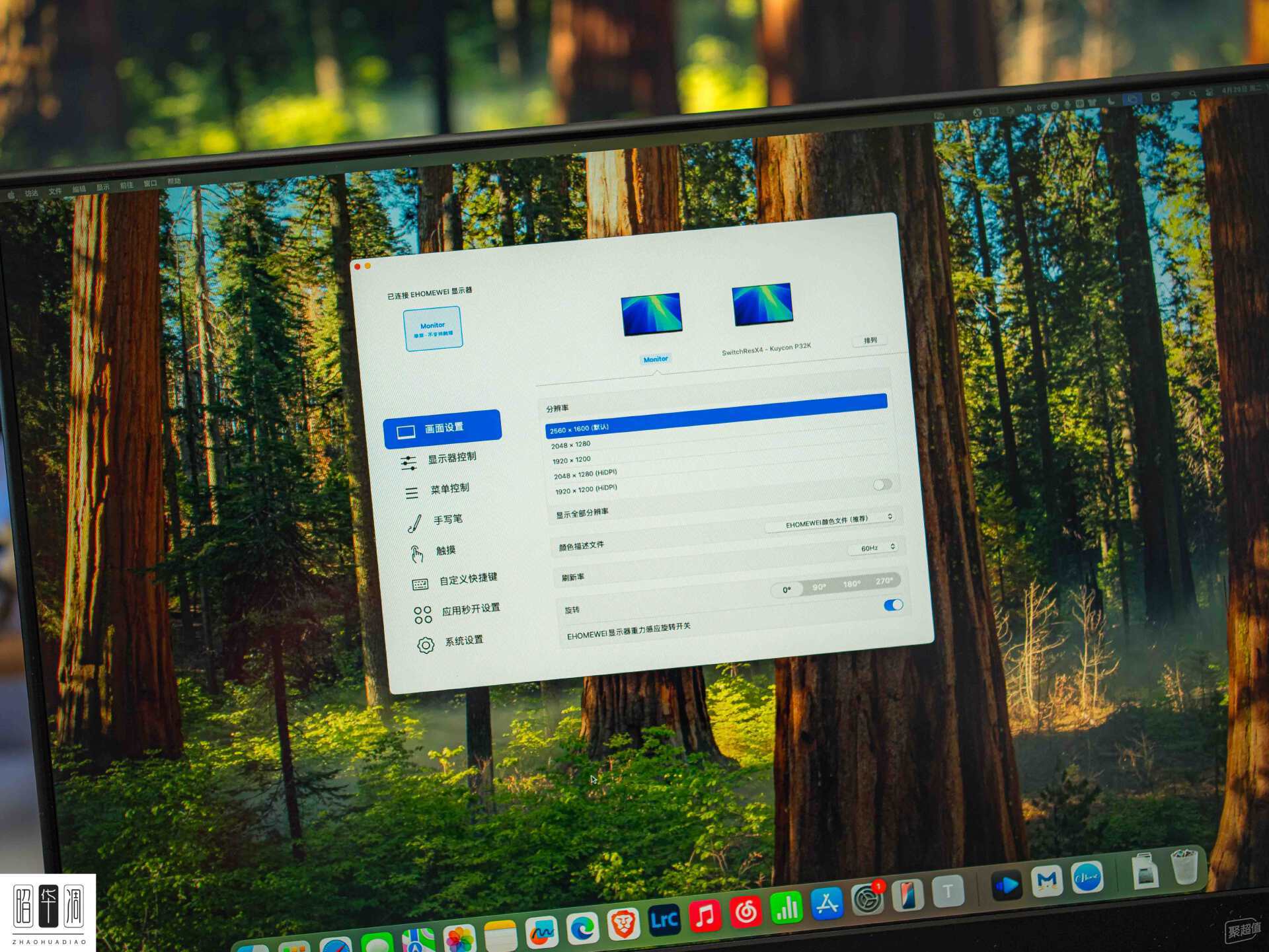1269x952 pixels.
Task: Open the 显示器控制 display control section
Action: pos(439,459)
